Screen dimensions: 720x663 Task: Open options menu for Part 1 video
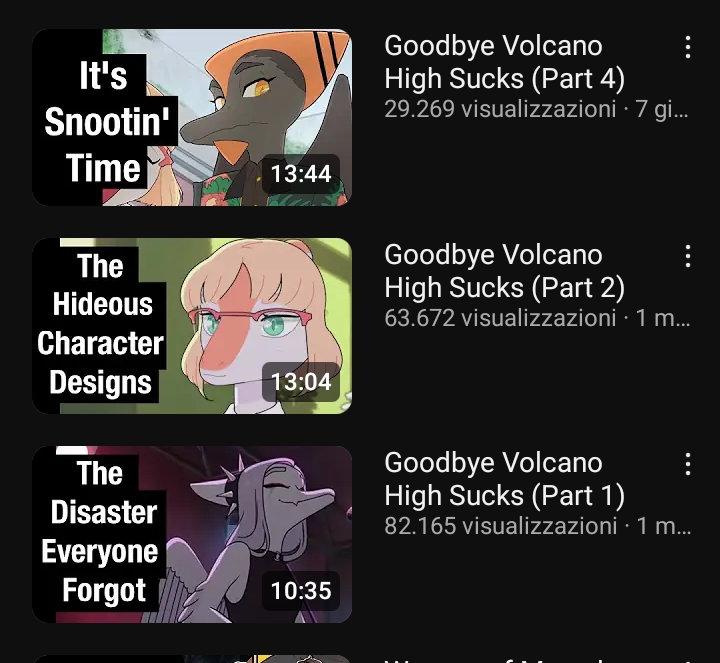(687, 464)
